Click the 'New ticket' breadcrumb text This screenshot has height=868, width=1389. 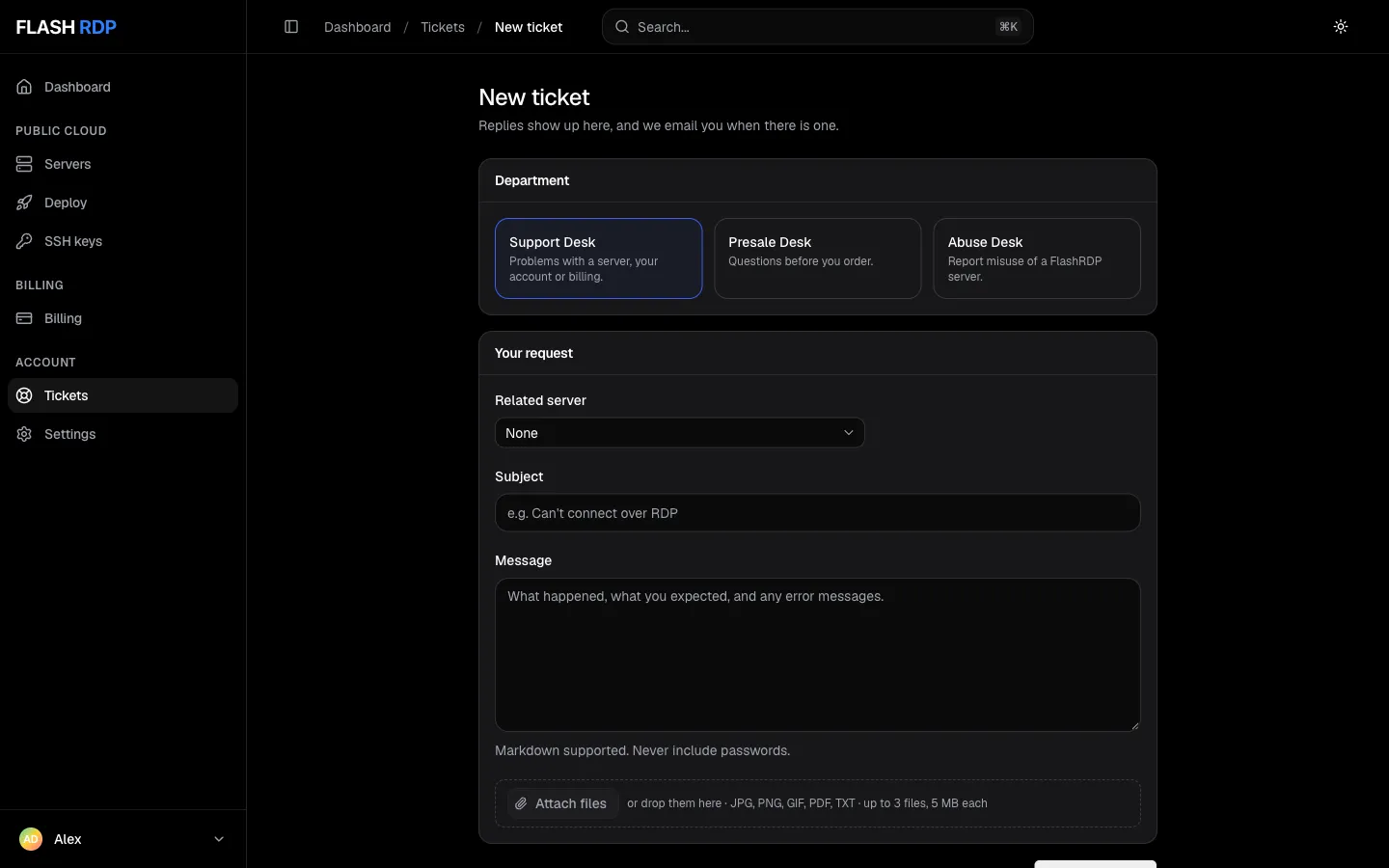pos(529,27)
